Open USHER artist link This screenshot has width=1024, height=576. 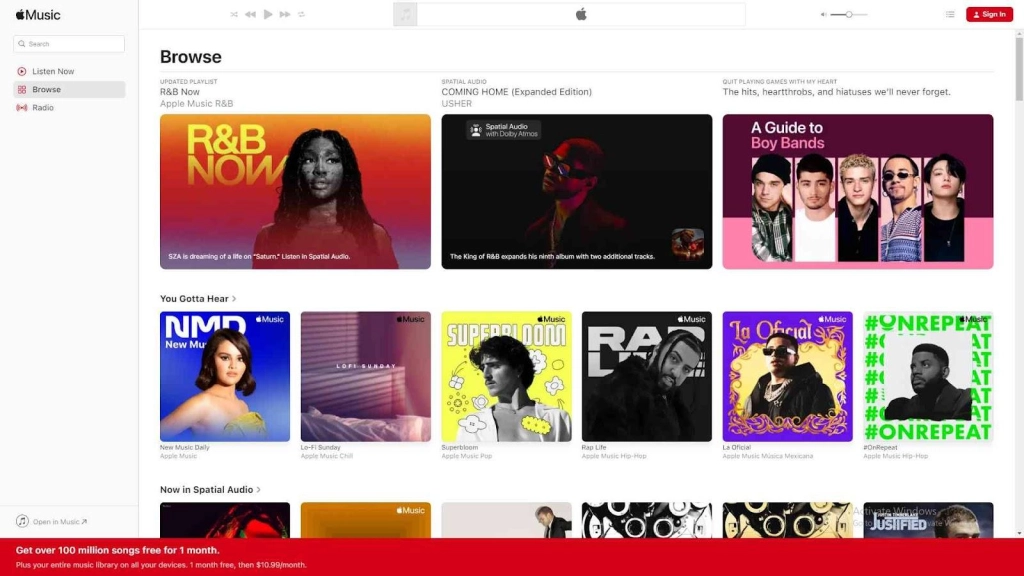point(456,104)
